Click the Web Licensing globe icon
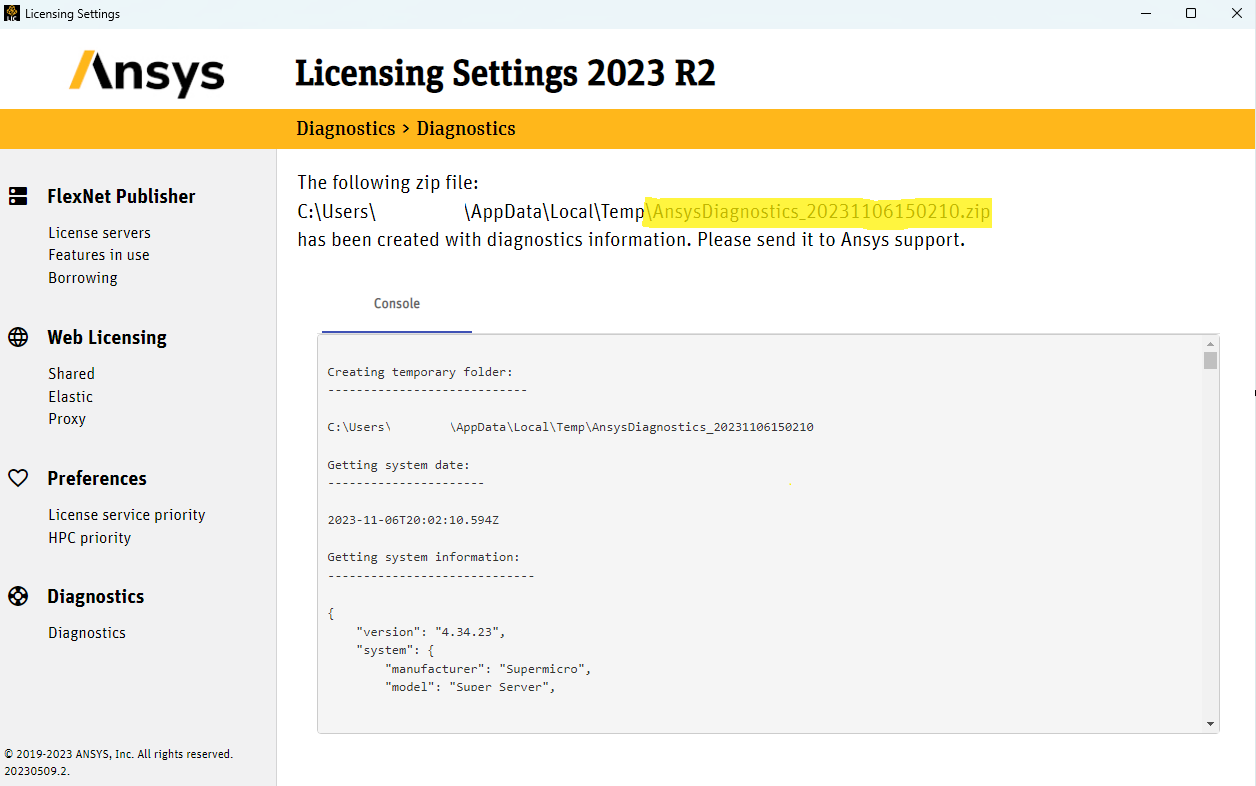This screenshot has height=786, width=1256. pyautogui.click(x=18, y=337)
